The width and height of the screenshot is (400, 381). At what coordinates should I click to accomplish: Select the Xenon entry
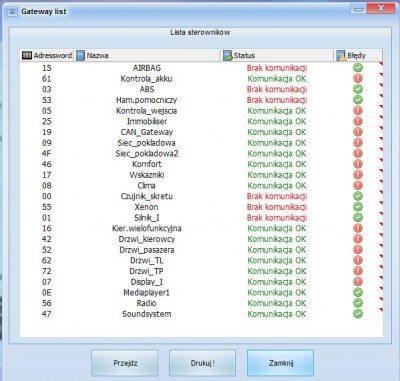pyautogui.click(x=146, y=207)
